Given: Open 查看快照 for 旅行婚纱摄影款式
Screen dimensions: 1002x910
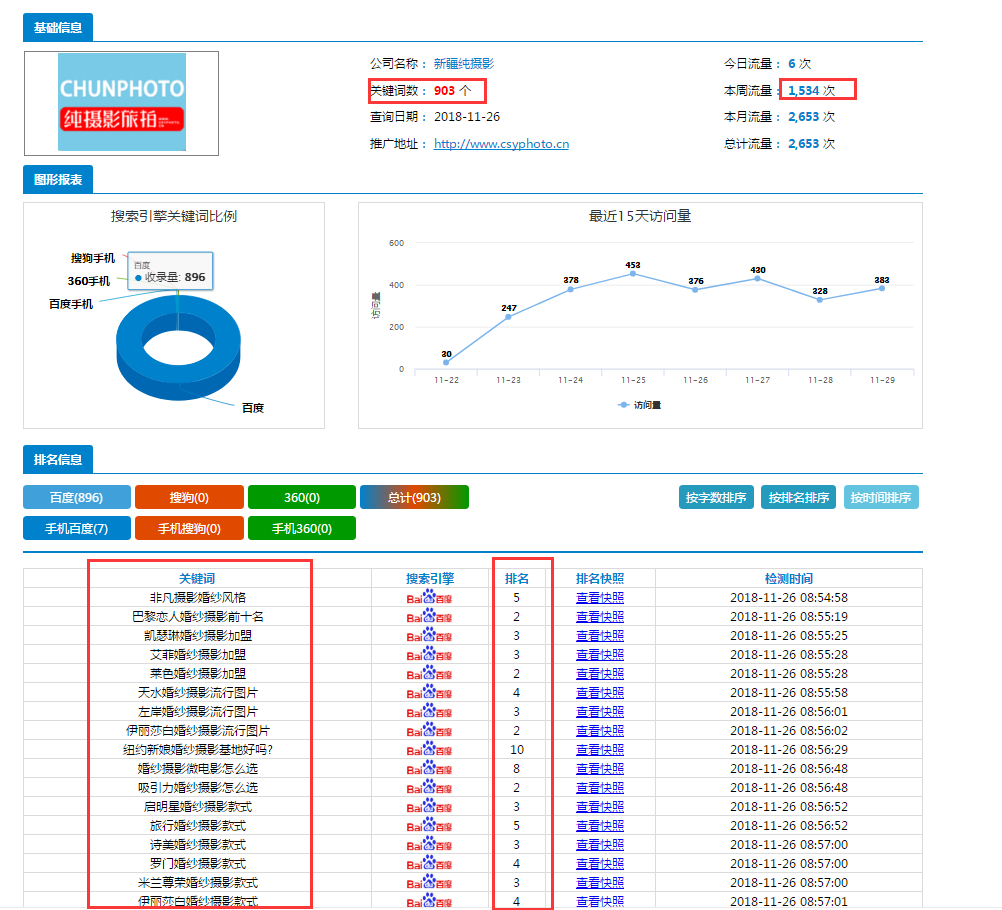Looking at the screenshot, I should pos(600,826).
